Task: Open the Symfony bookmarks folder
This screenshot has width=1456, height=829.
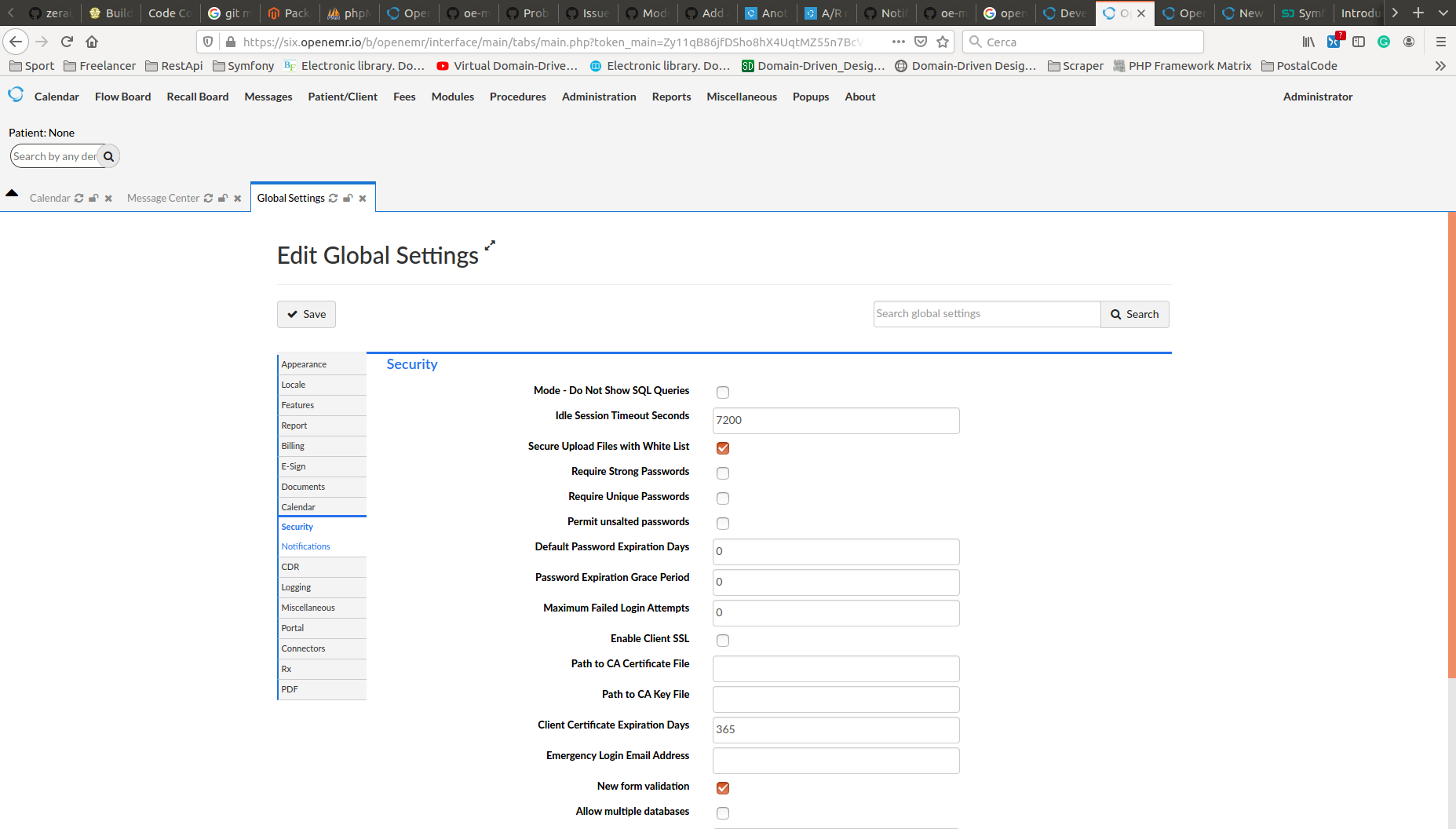Action: [243, 66]
